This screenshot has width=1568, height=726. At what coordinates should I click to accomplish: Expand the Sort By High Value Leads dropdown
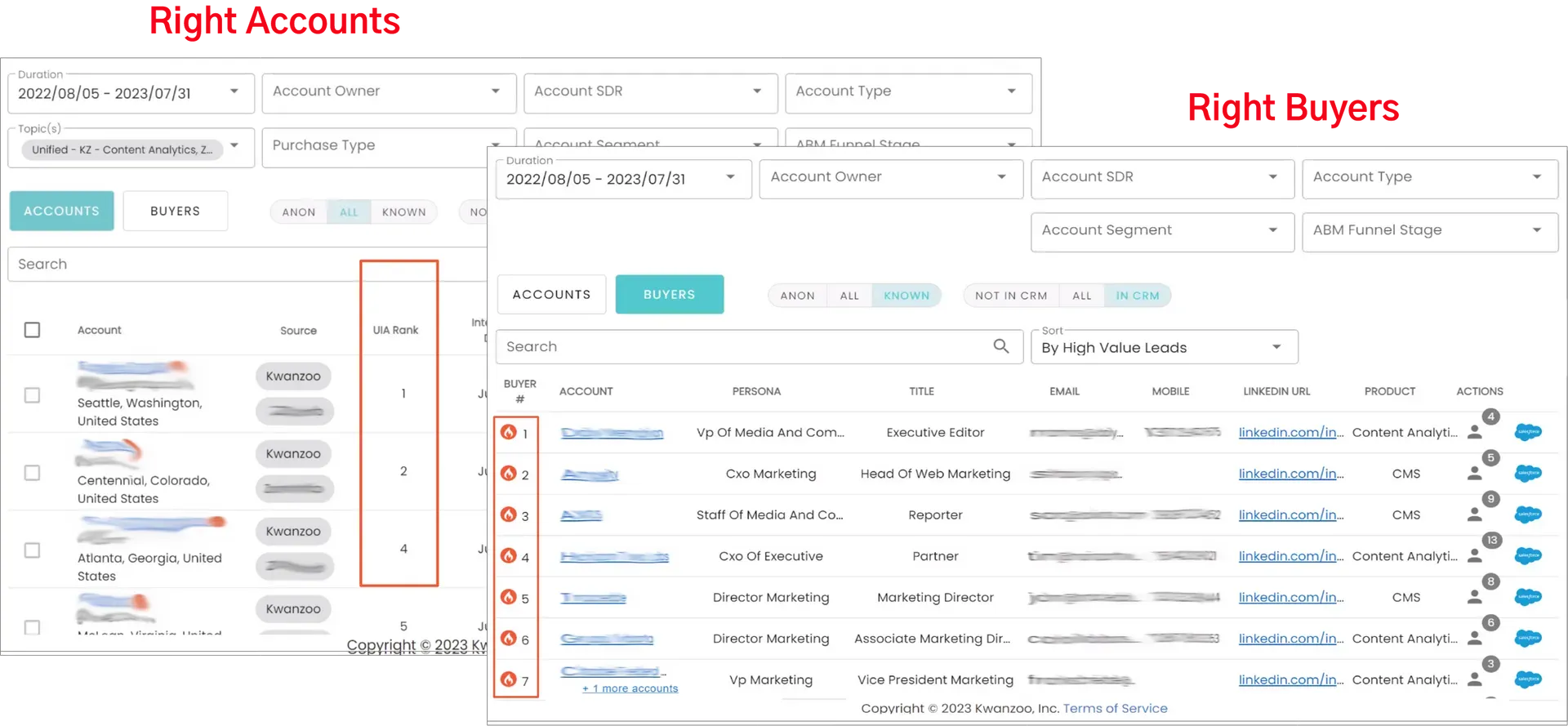[x=1164, y=347]
